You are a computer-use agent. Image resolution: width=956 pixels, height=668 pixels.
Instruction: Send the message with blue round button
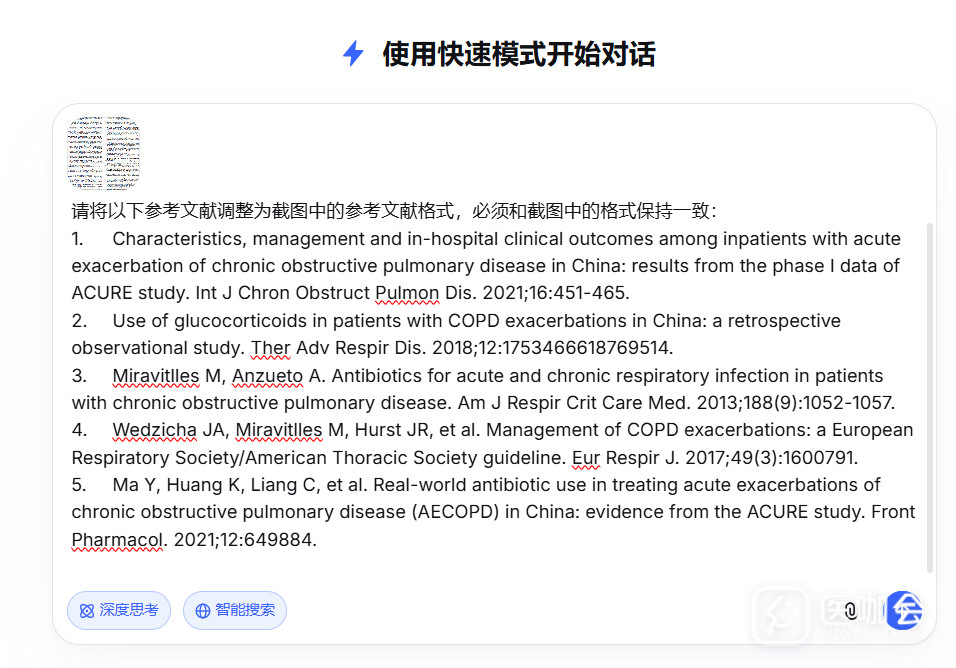[904, 610]
